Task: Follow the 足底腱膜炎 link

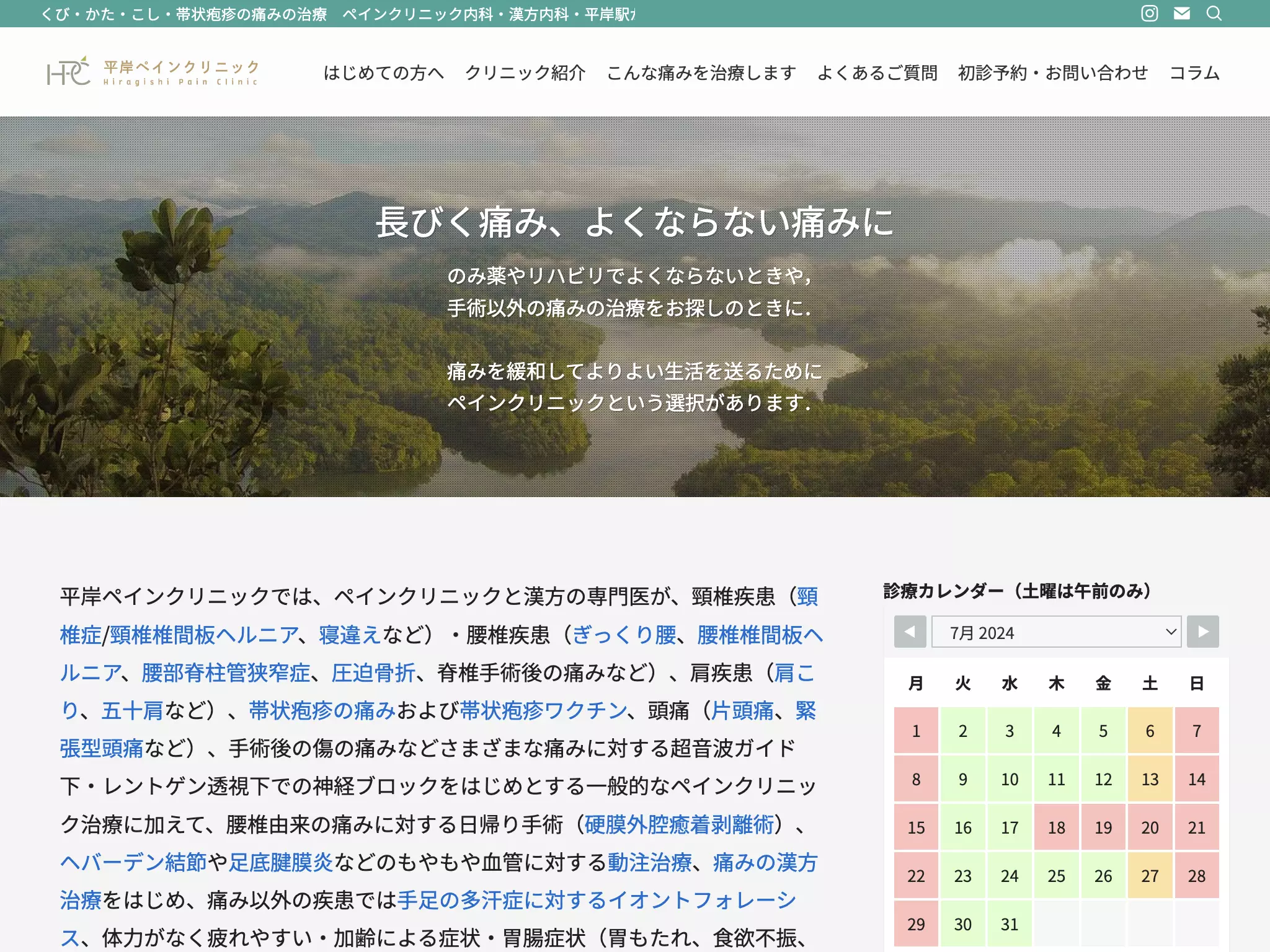Action: 281,862
